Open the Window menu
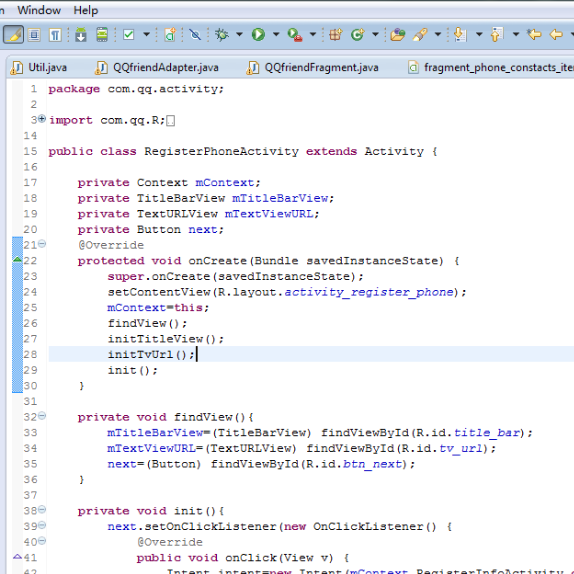 [39, 10]
